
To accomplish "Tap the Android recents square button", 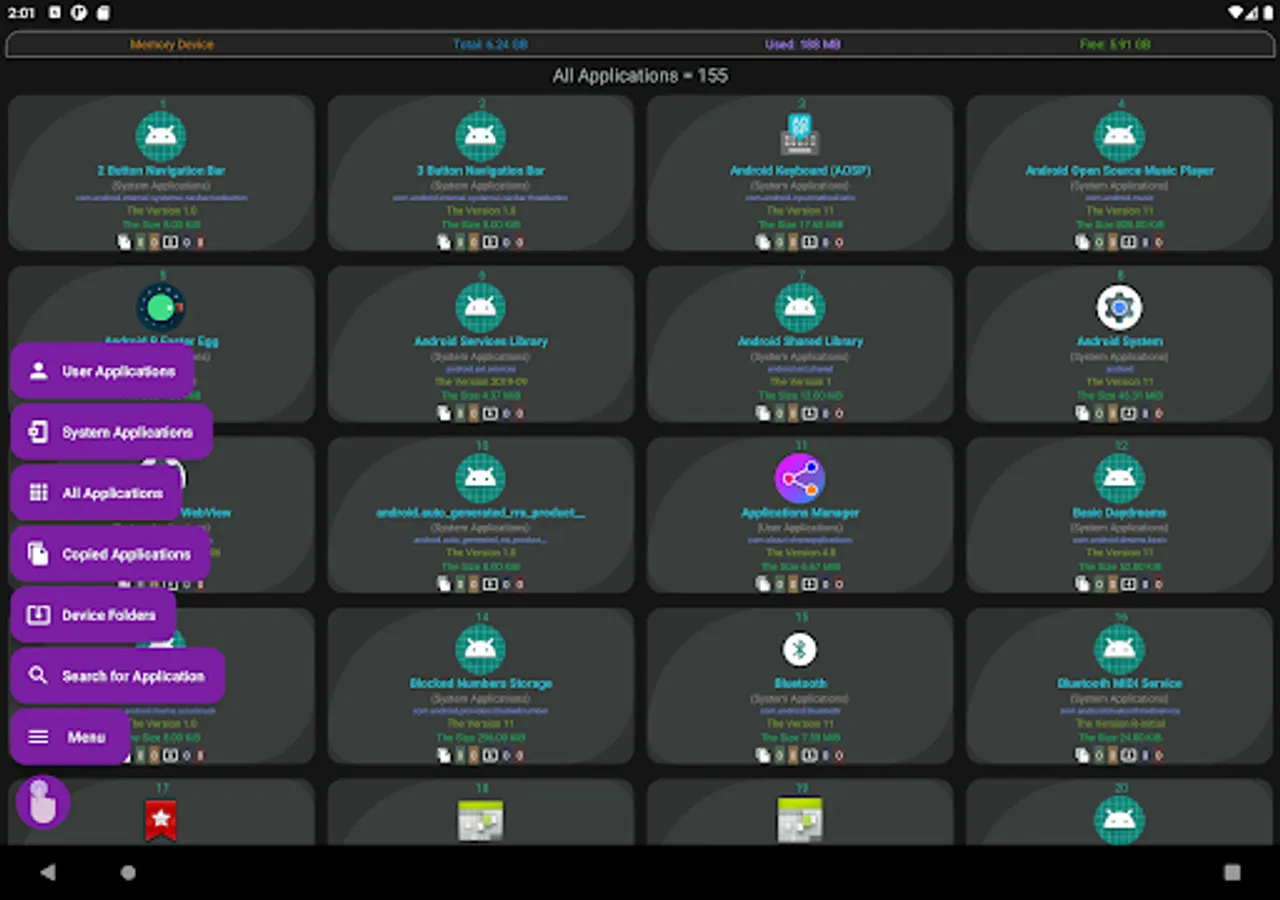I will [1232, 872].
